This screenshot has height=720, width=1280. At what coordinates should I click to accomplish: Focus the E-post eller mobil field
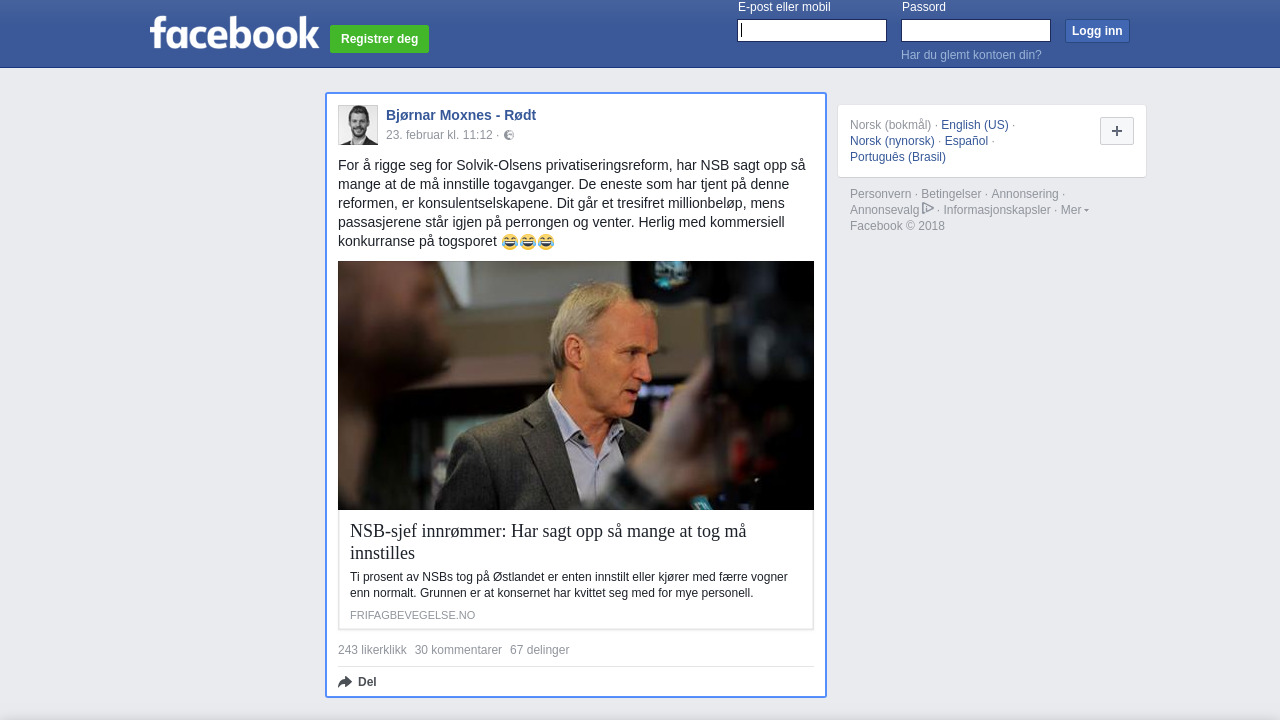click(x=812, y=31)
